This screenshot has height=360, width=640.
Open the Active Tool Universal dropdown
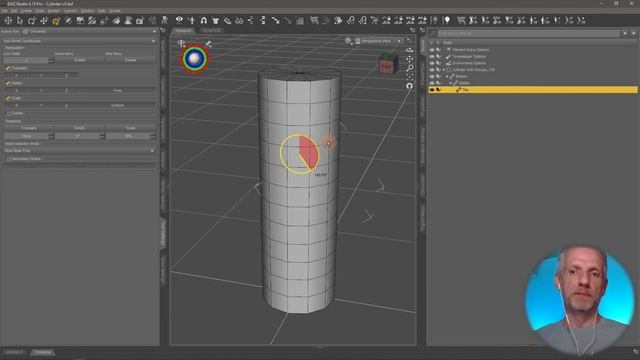(90, 31)
